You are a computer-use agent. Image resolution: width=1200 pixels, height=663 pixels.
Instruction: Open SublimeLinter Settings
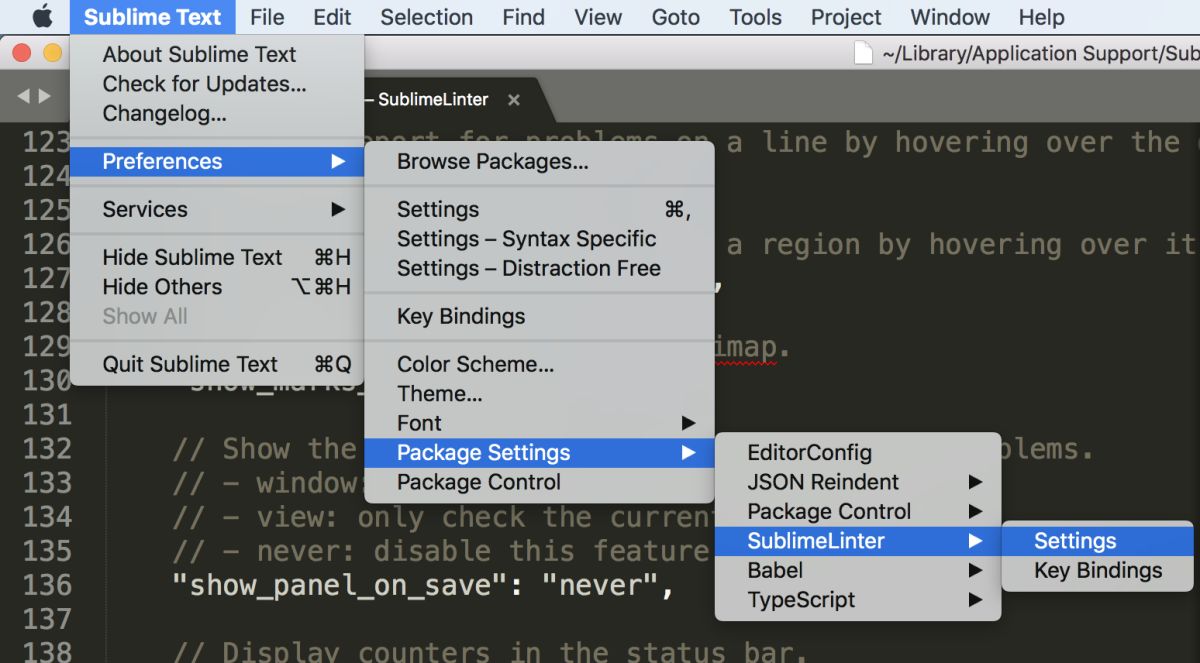click(1098, 541)
